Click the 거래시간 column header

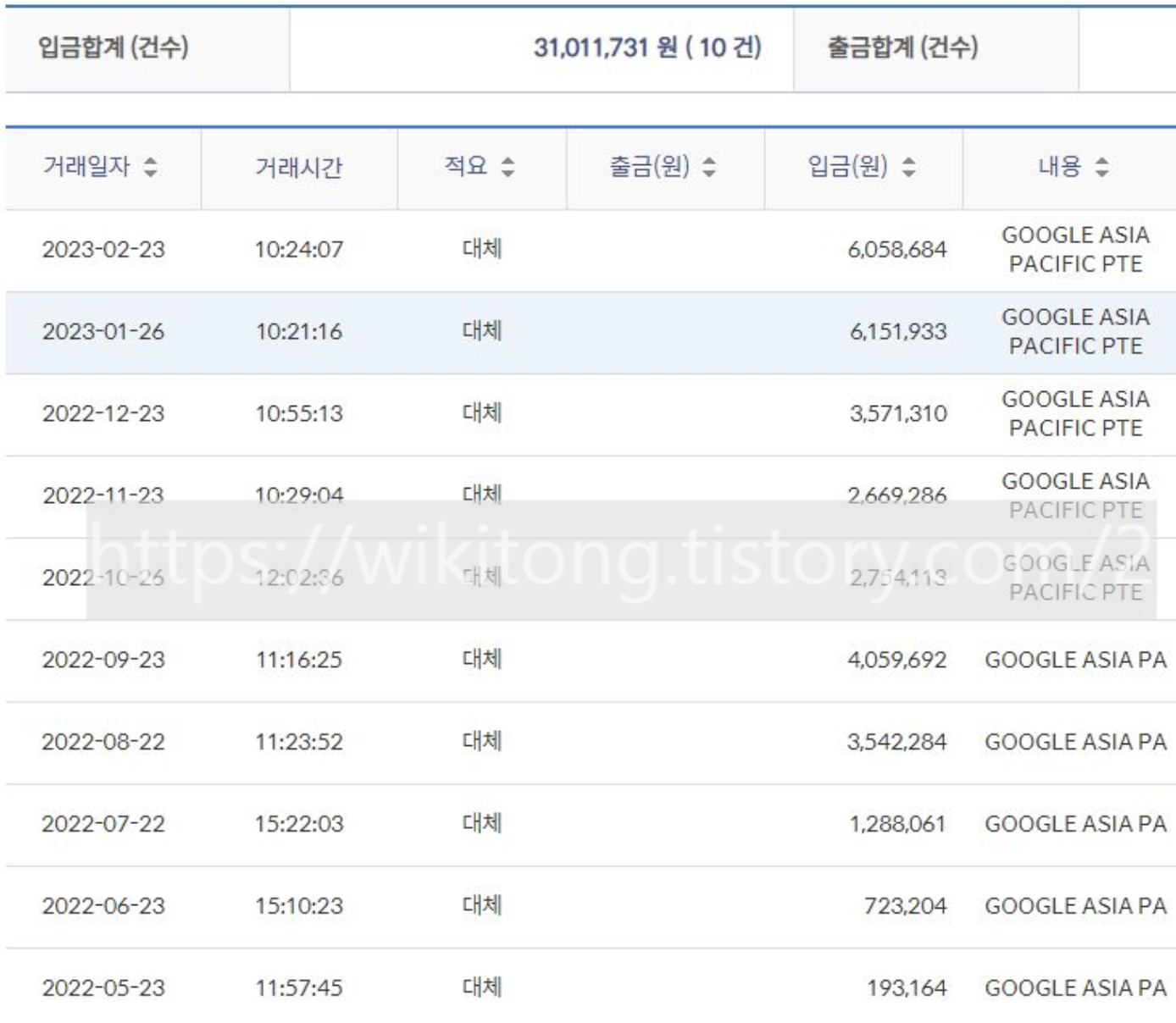tap(298, 168)
